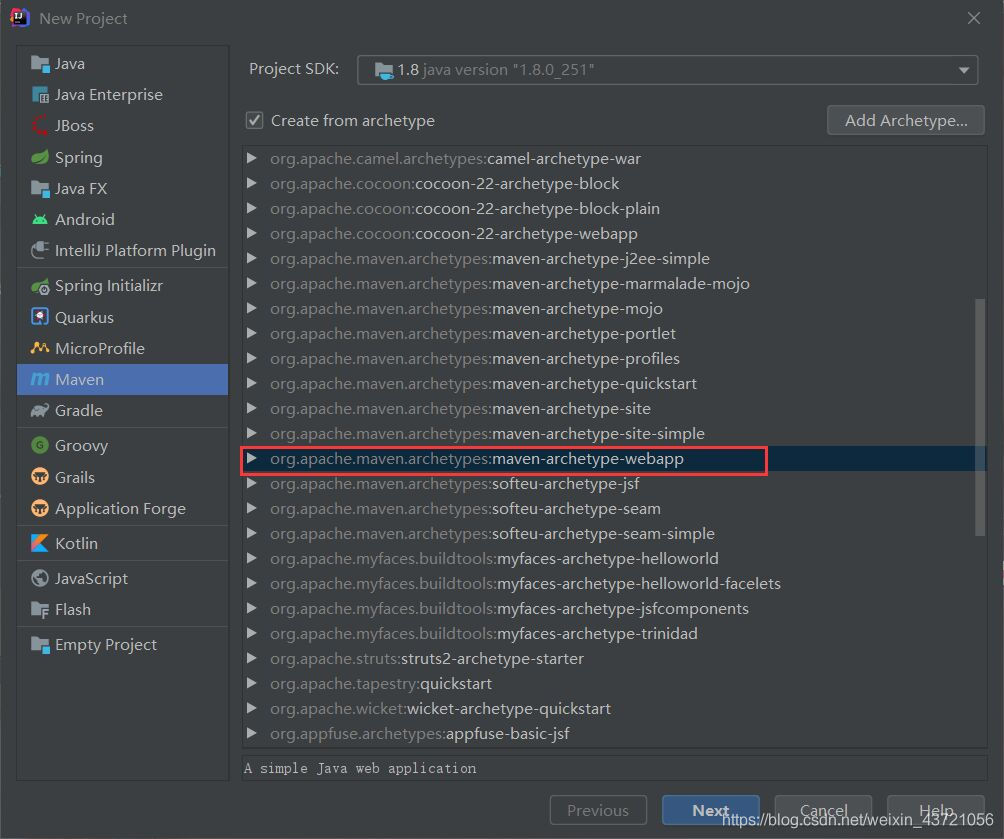Pick the Quarkus icon
This screenshot has height=839, width=1004.
[x=40, y=317]
